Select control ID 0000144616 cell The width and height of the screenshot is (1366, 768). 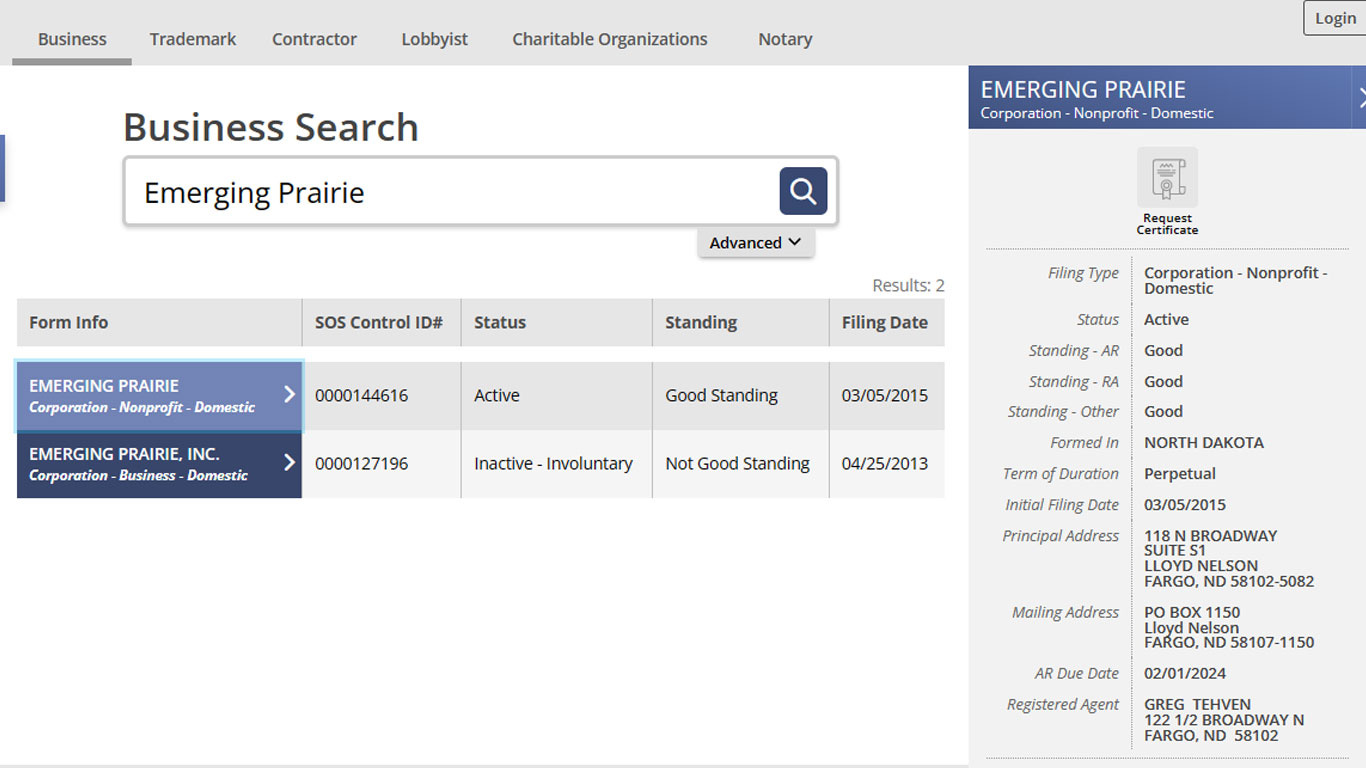(381, 396)
